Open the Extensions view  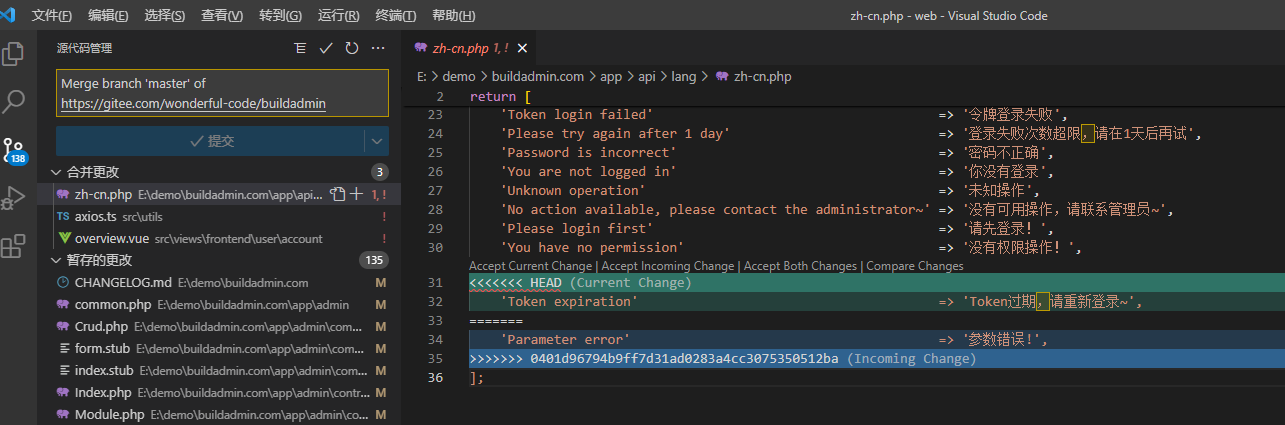click(x=14, y=245)
